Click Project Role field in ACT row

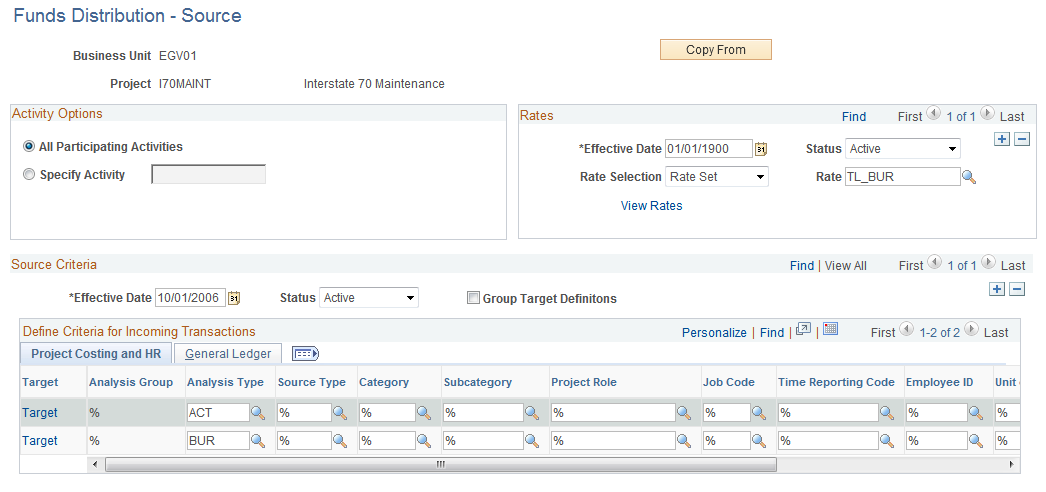tap(613, 413)
